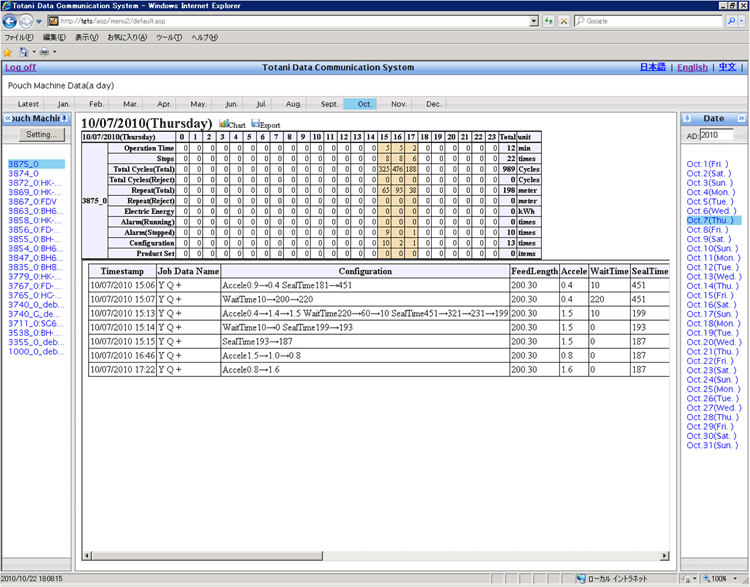Switch language to 日本語
The height and width of the screenshot is (587, 750).
click(653, 67)
